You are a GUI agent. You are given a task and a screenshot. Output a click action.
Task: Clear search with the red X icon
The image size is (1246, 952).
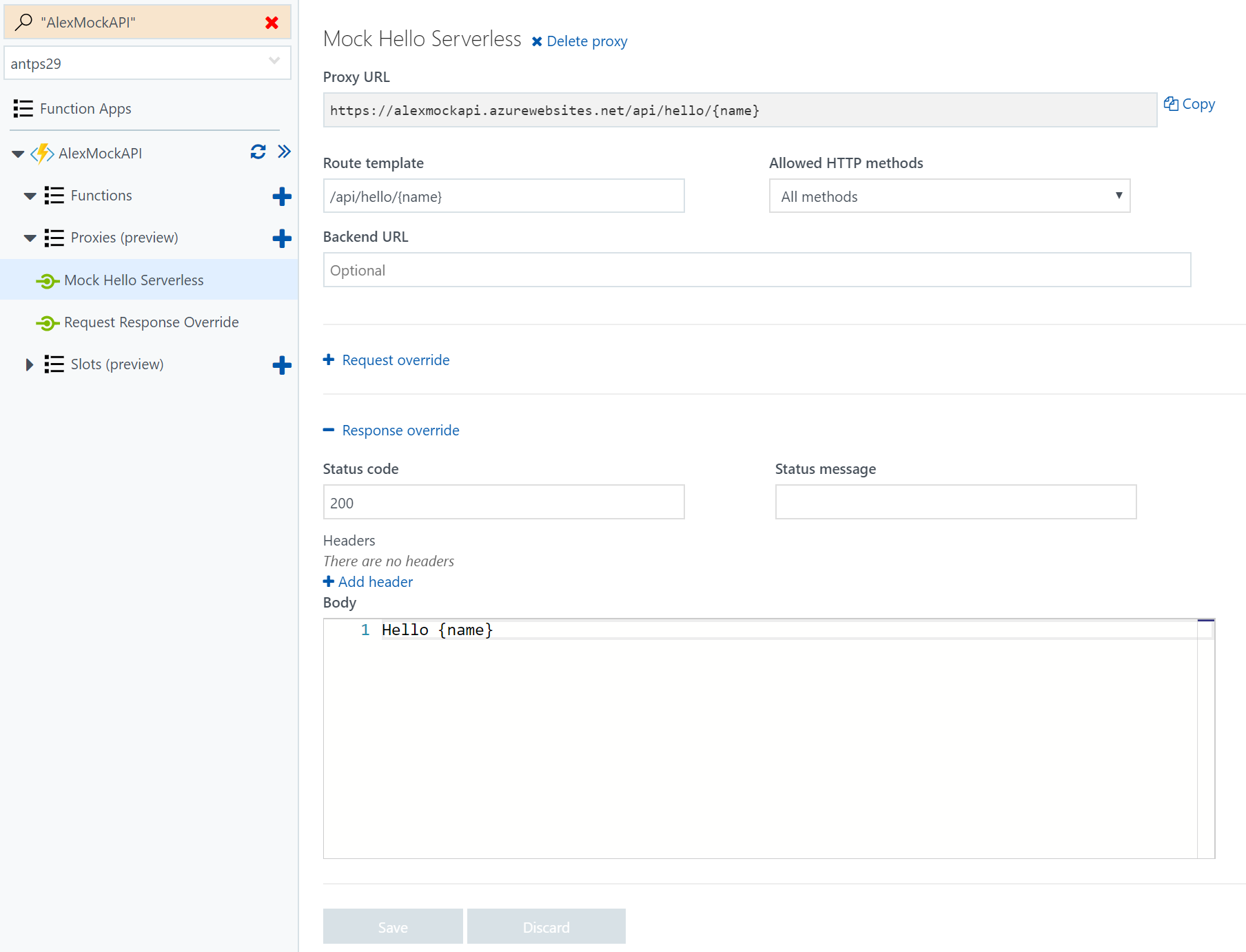(272, 23)
